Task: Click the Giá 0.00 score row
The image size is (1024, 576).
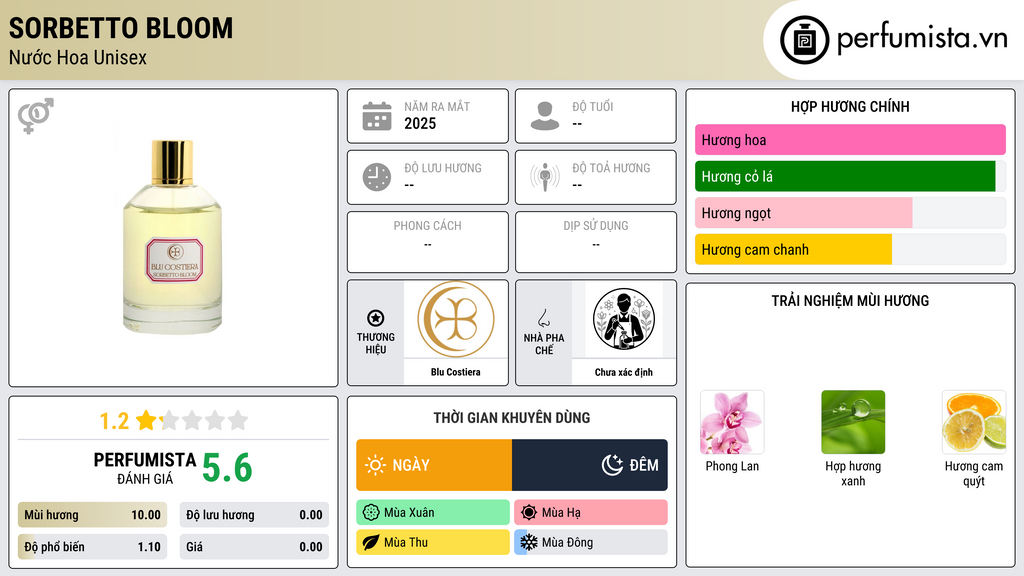Action: pyautogui.click(x=254, y=547)
